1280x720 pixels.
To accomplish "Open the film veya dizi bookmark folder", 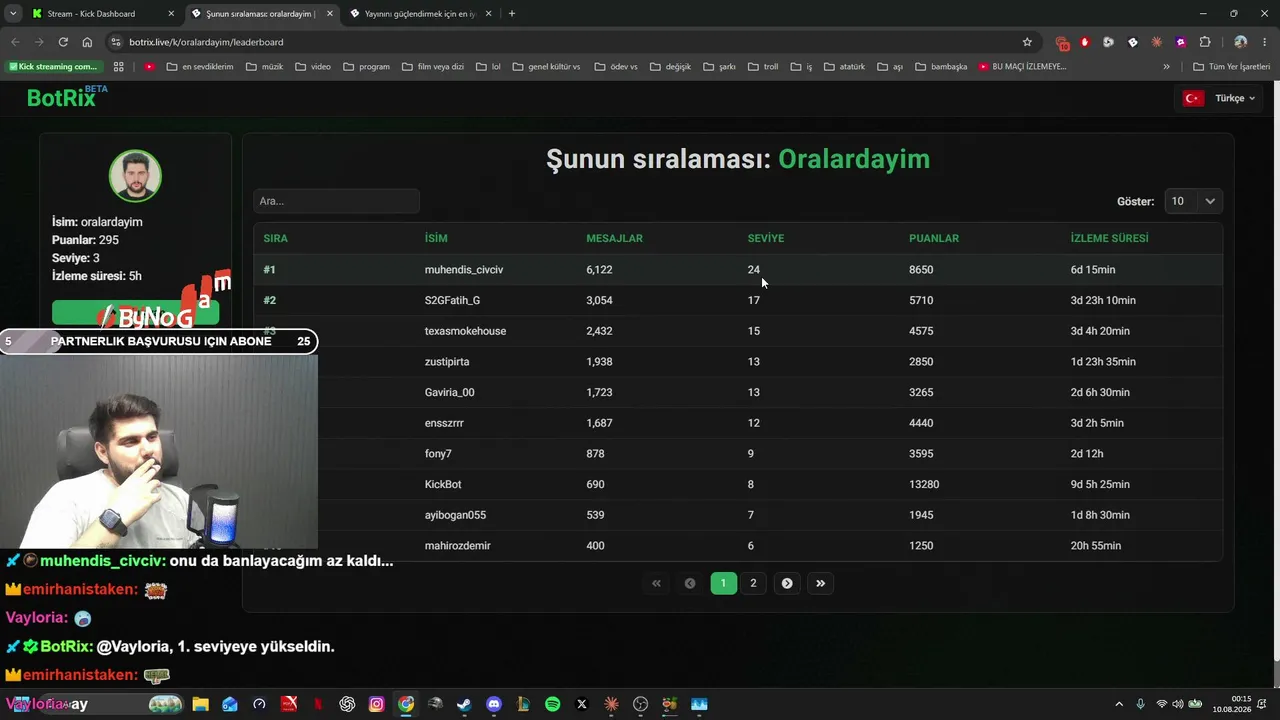I will (x=433, y=67).
